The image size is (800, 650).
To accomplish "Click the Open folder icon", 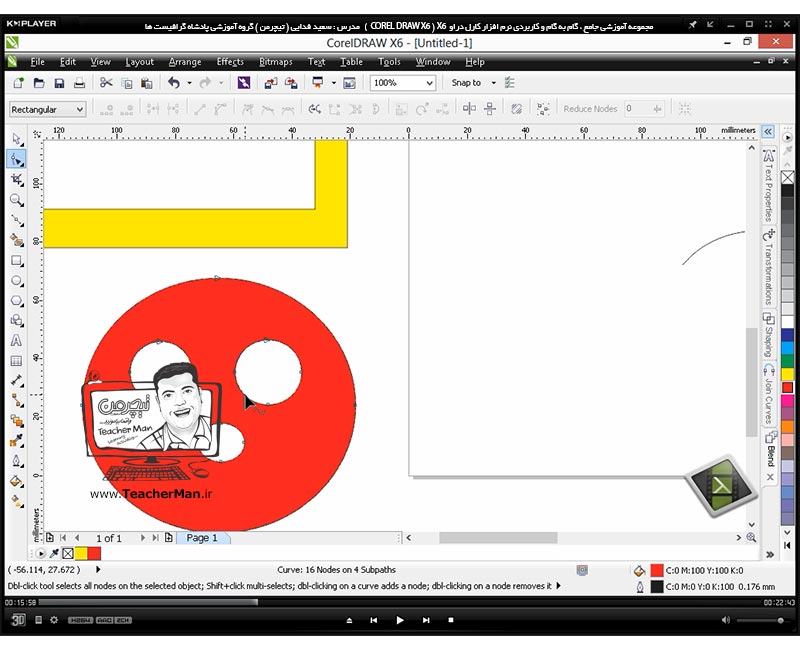I will pyautogui.click(x=39, y=83).
